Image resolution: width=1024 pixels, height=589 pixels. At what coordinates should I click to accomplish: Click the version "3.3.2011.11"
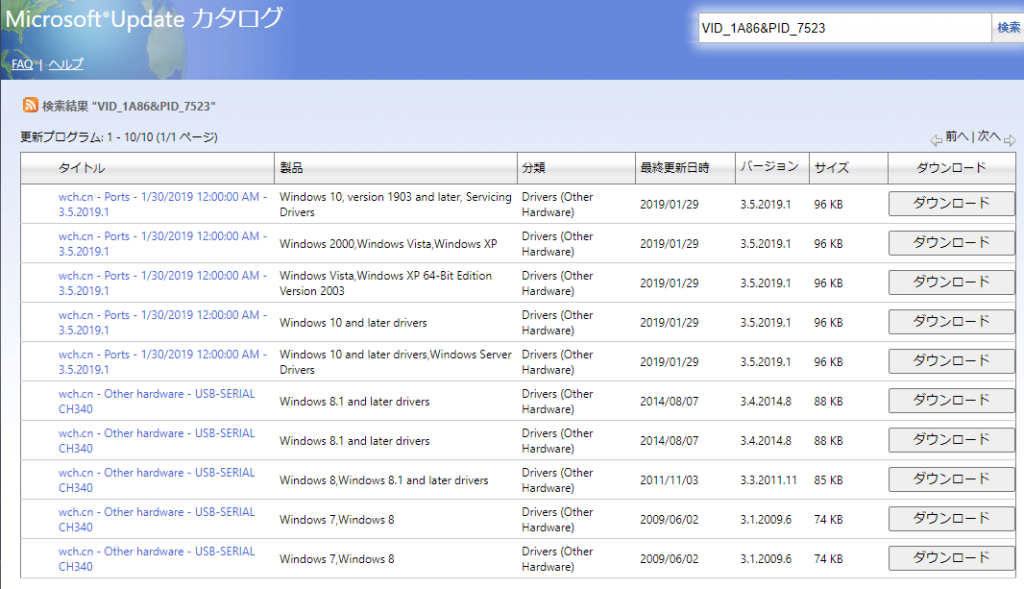pos(769,480)
